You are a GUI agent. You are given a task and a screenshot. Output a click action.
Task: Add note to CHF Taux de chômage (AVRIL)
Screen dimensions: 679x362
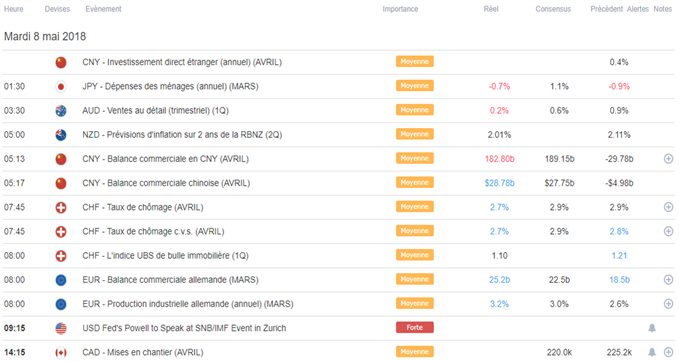point(669,207)
